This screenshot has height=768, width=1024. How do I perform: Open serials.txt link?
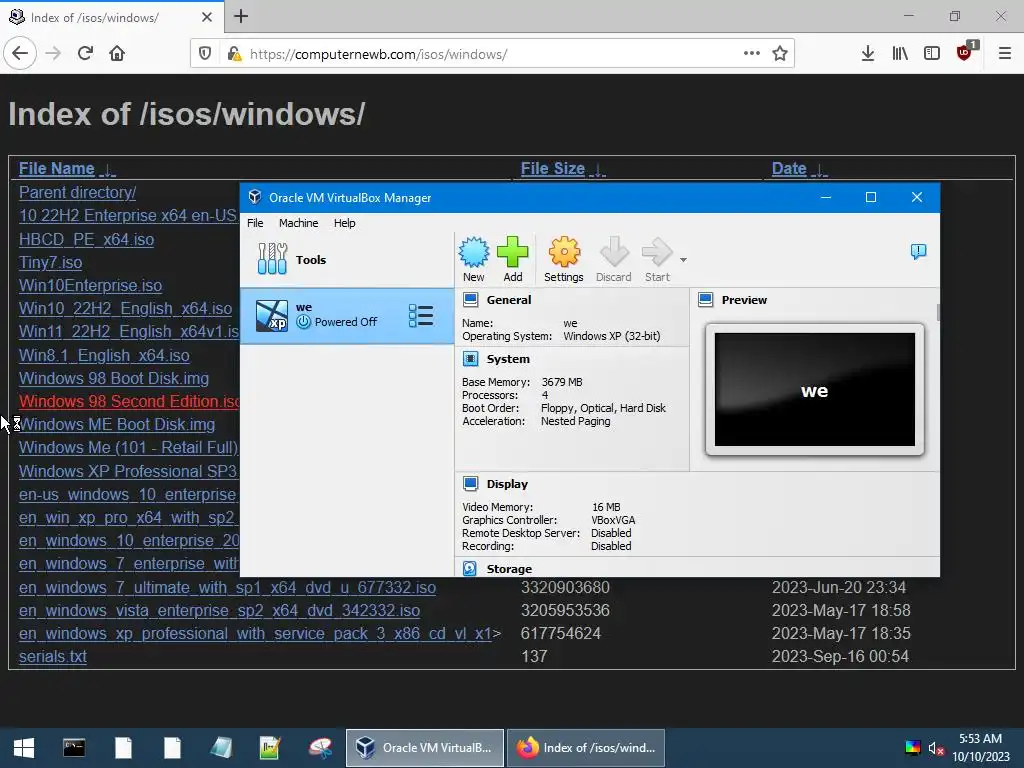(x=52, y=656)
